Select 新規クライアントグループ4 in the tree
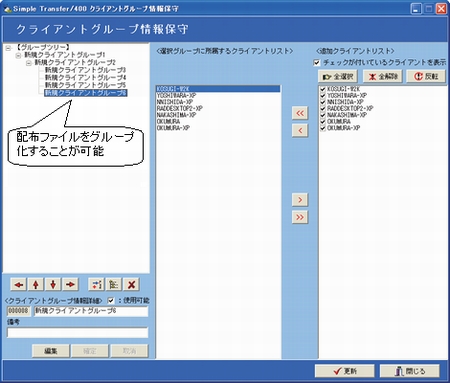This screenshot has width=450, height=383. click(86, 78)
